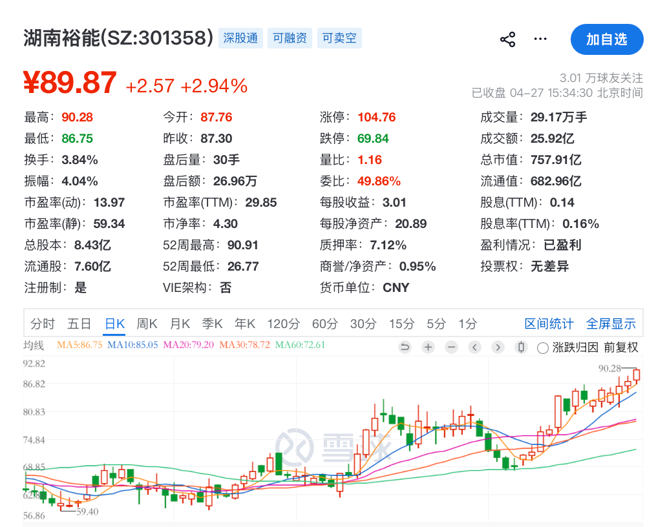Click the 深股通 tag
The image size is (667, 527).
240,39
